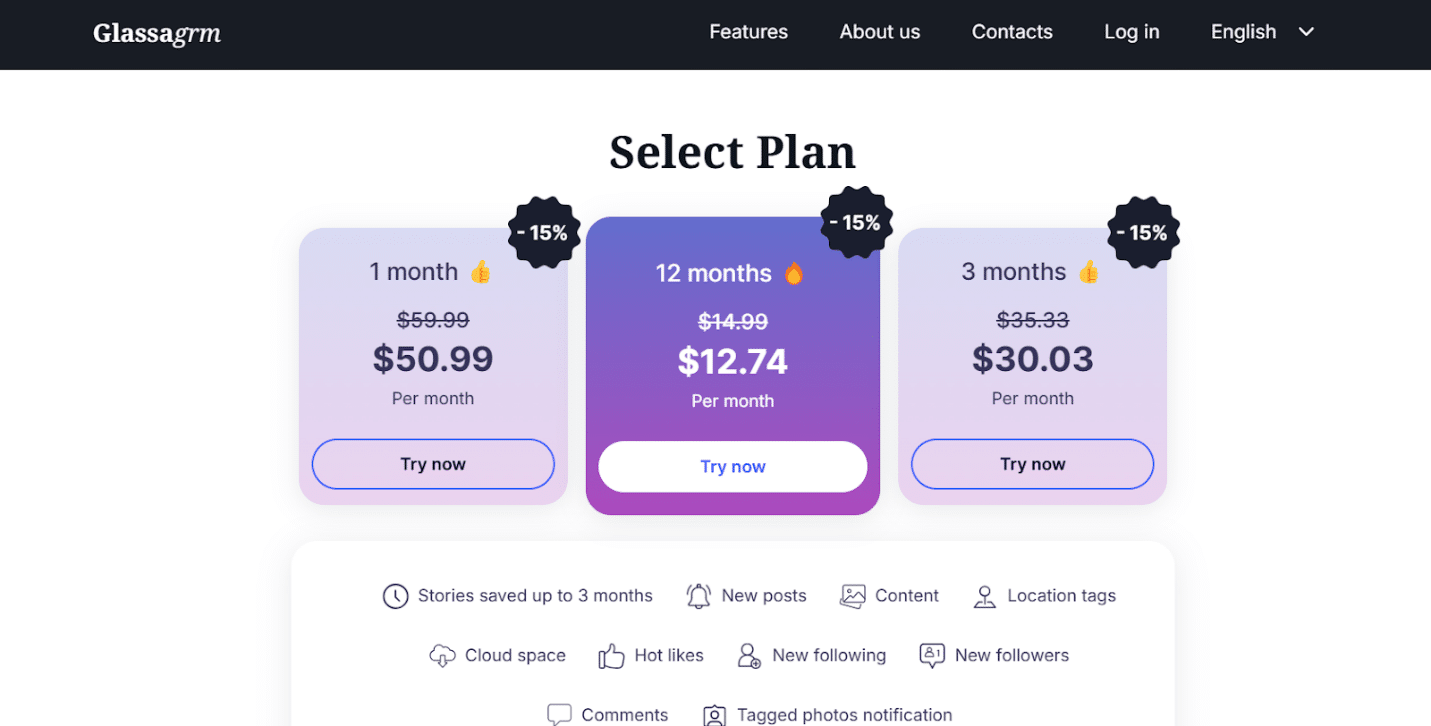Click the Cloud space cloud icon
This screenshot has width=1431, height=726.
442,656
